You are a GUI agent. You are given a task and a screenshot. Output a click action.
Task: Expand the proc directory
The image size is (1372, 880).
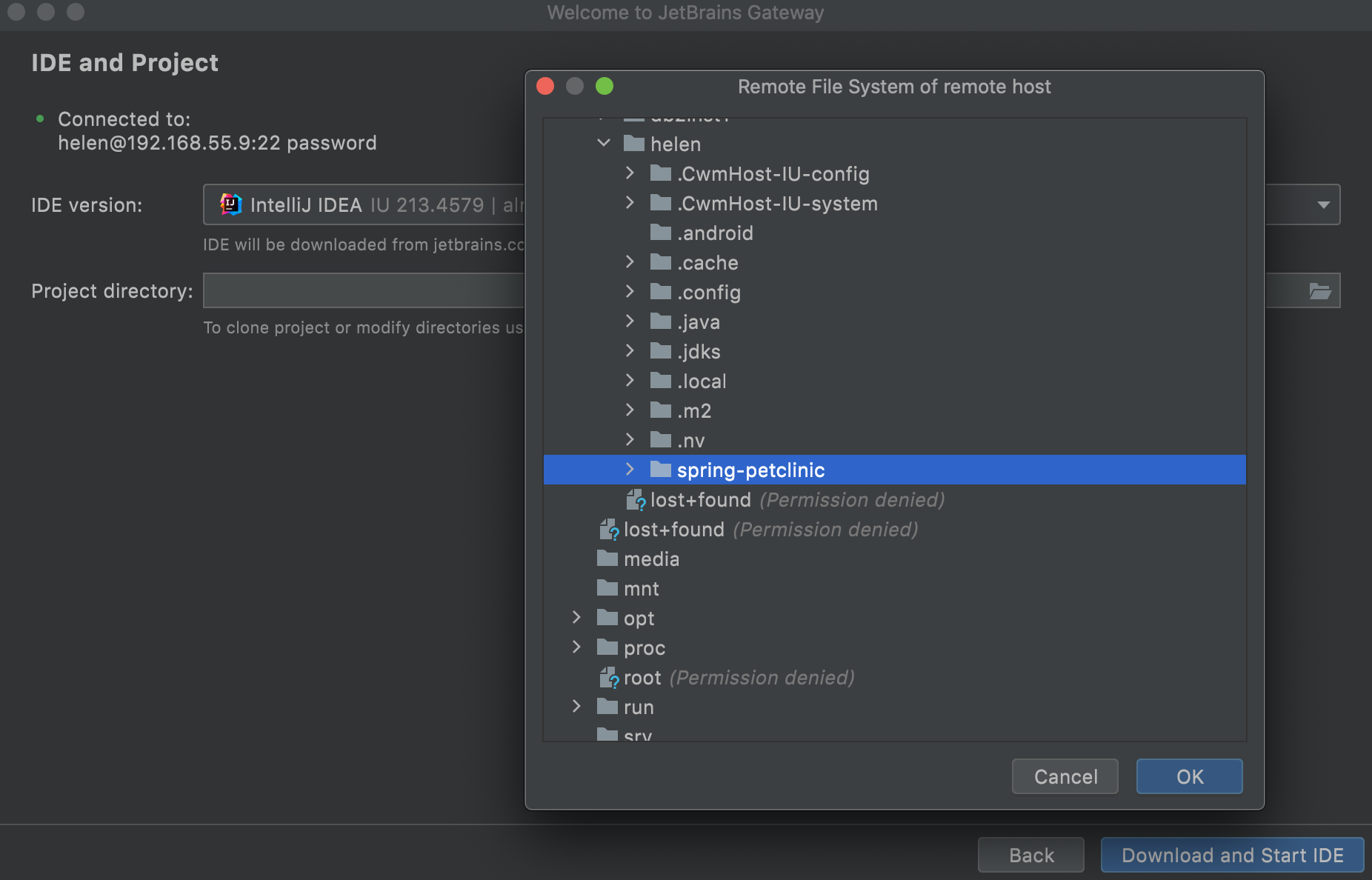point(578,647)
